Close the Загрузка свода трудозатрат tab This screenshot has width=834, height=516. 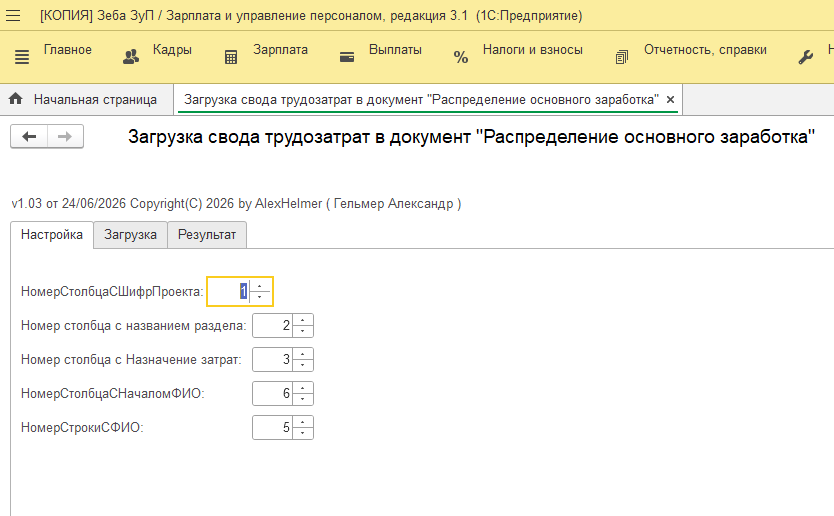[x=670, y=99]
